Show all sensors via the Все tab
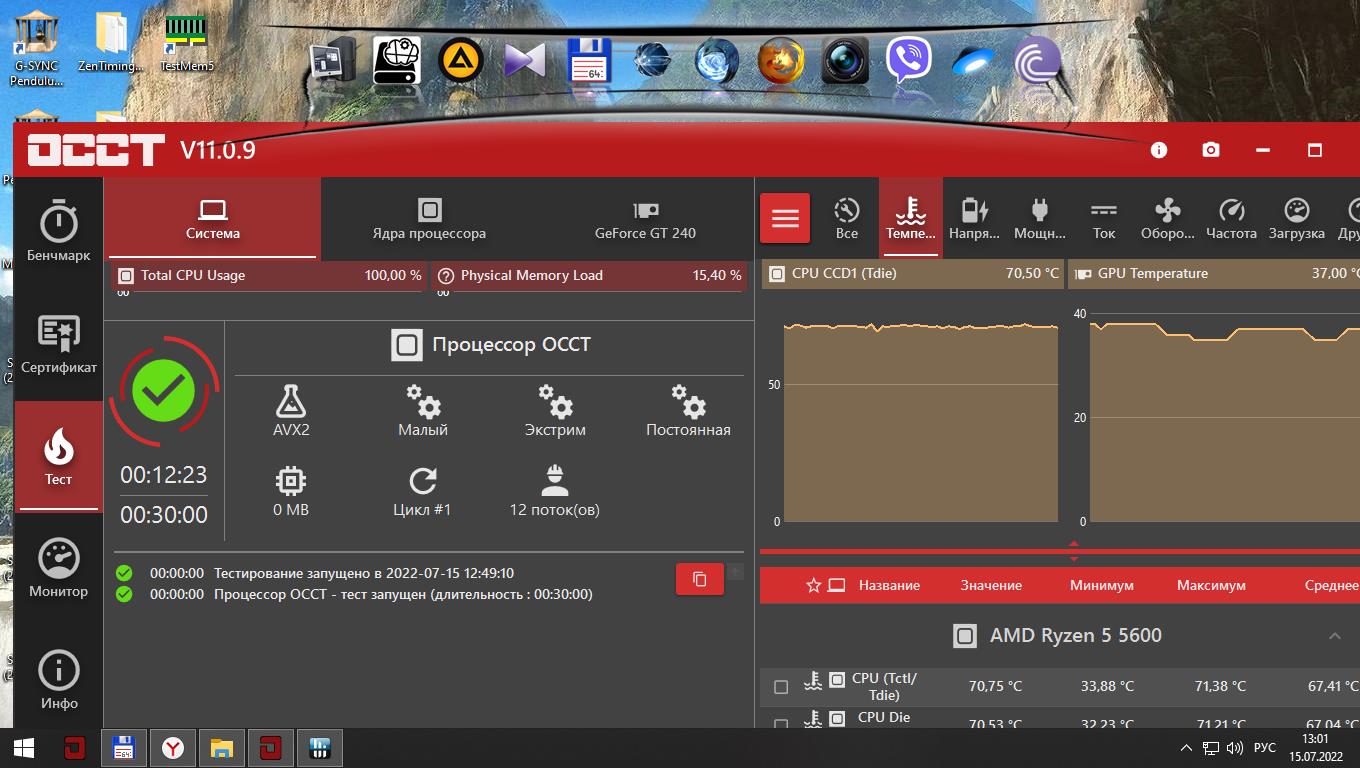 tap(847, 218)
